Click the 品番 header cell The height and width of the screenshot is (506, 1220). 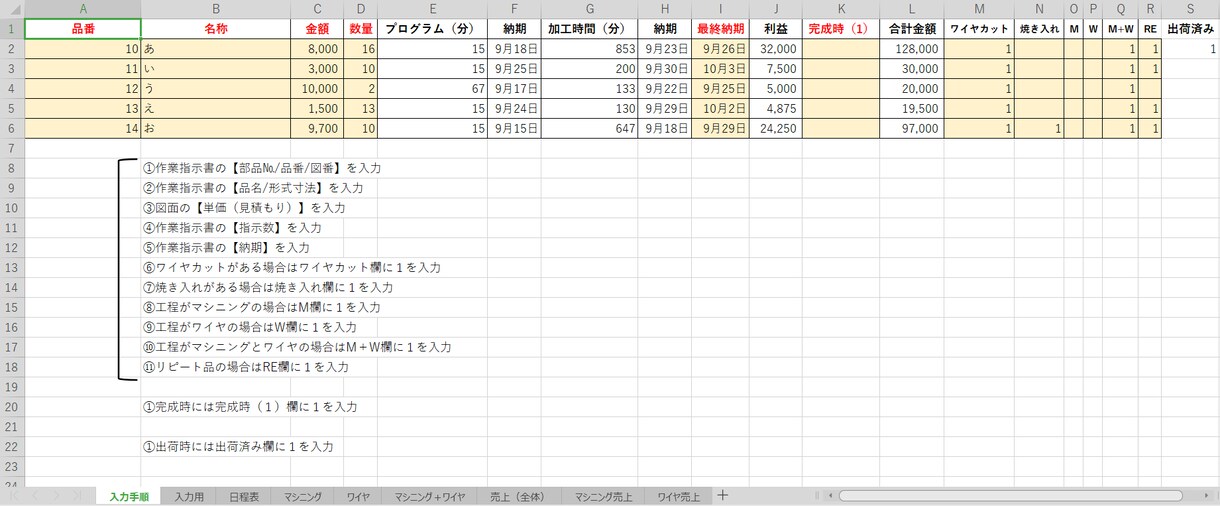83,29
